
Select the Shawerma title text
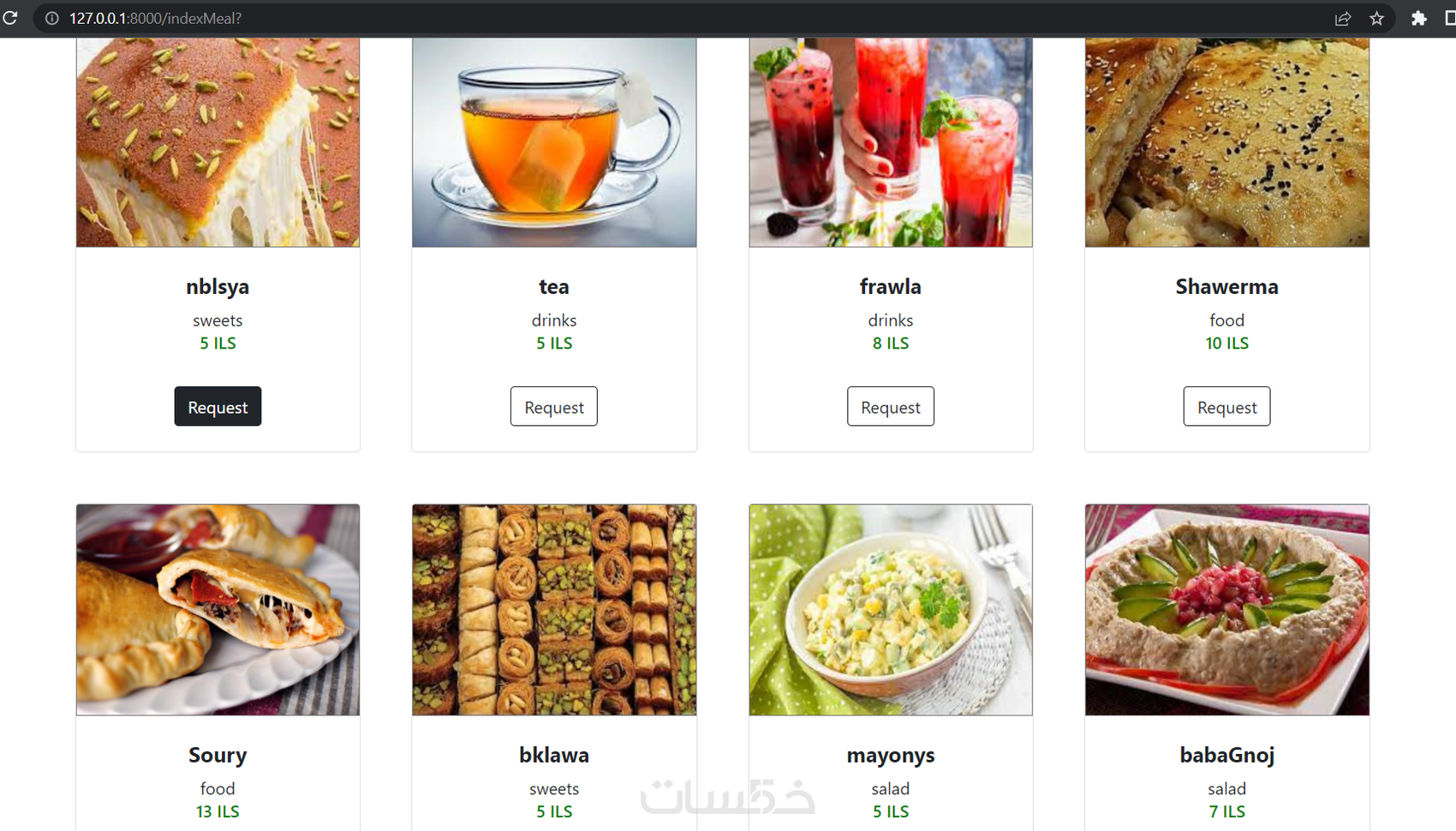(1226, 286)
